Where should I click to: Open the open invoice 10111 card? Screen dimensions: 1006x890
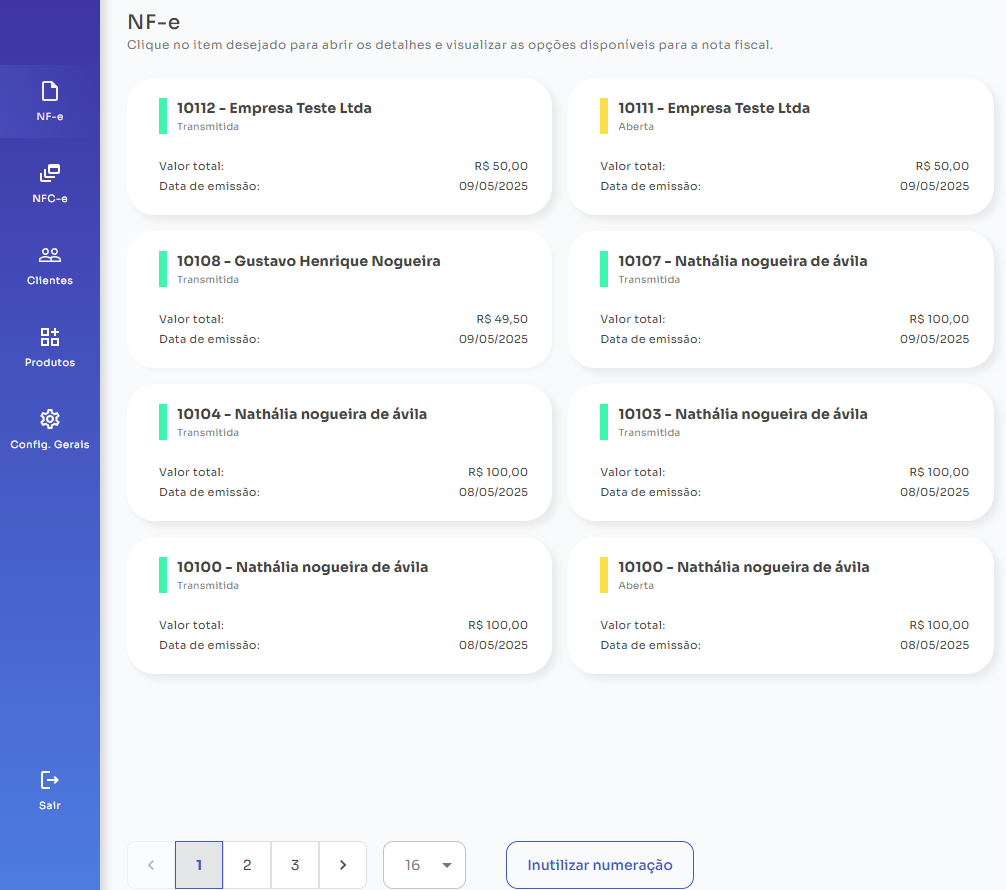tap(781, 146)
